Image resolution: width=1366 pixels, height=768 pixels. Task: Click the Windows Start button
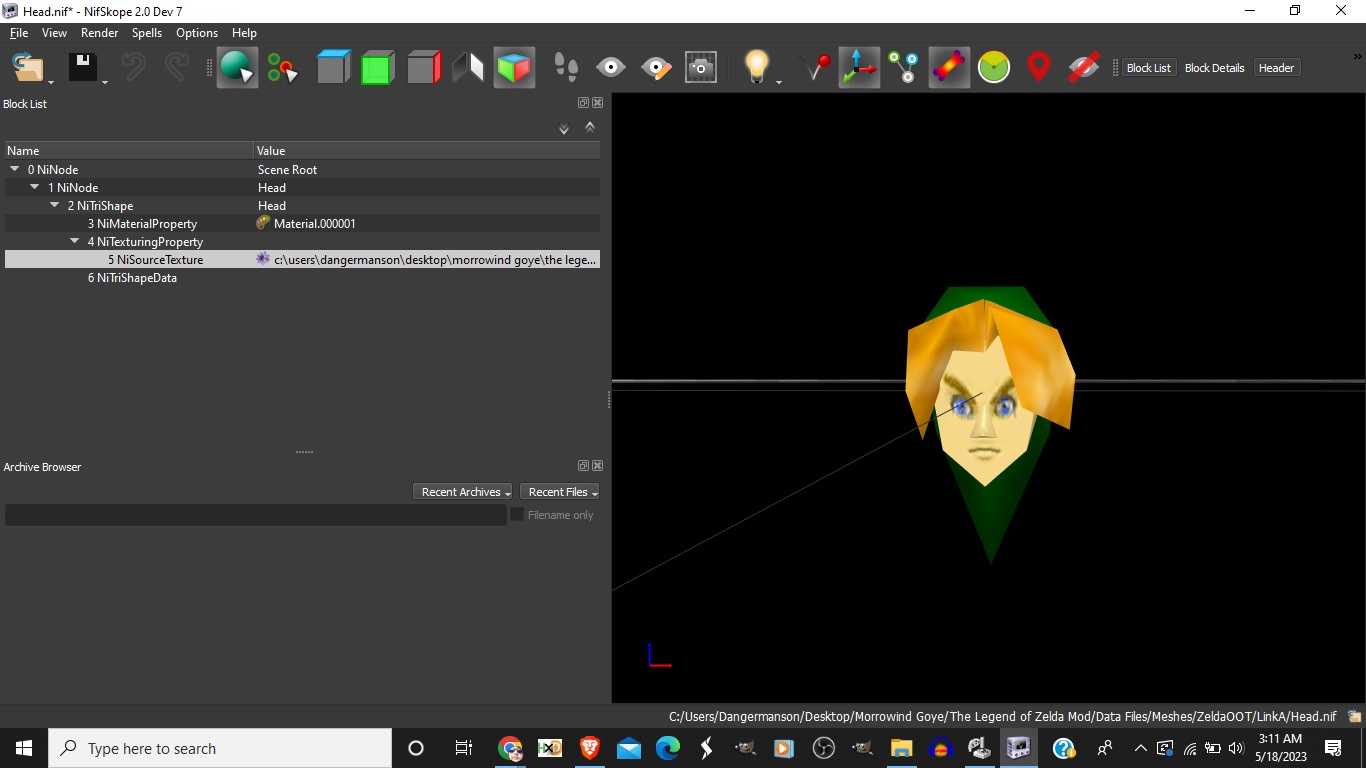click(24, 748)
